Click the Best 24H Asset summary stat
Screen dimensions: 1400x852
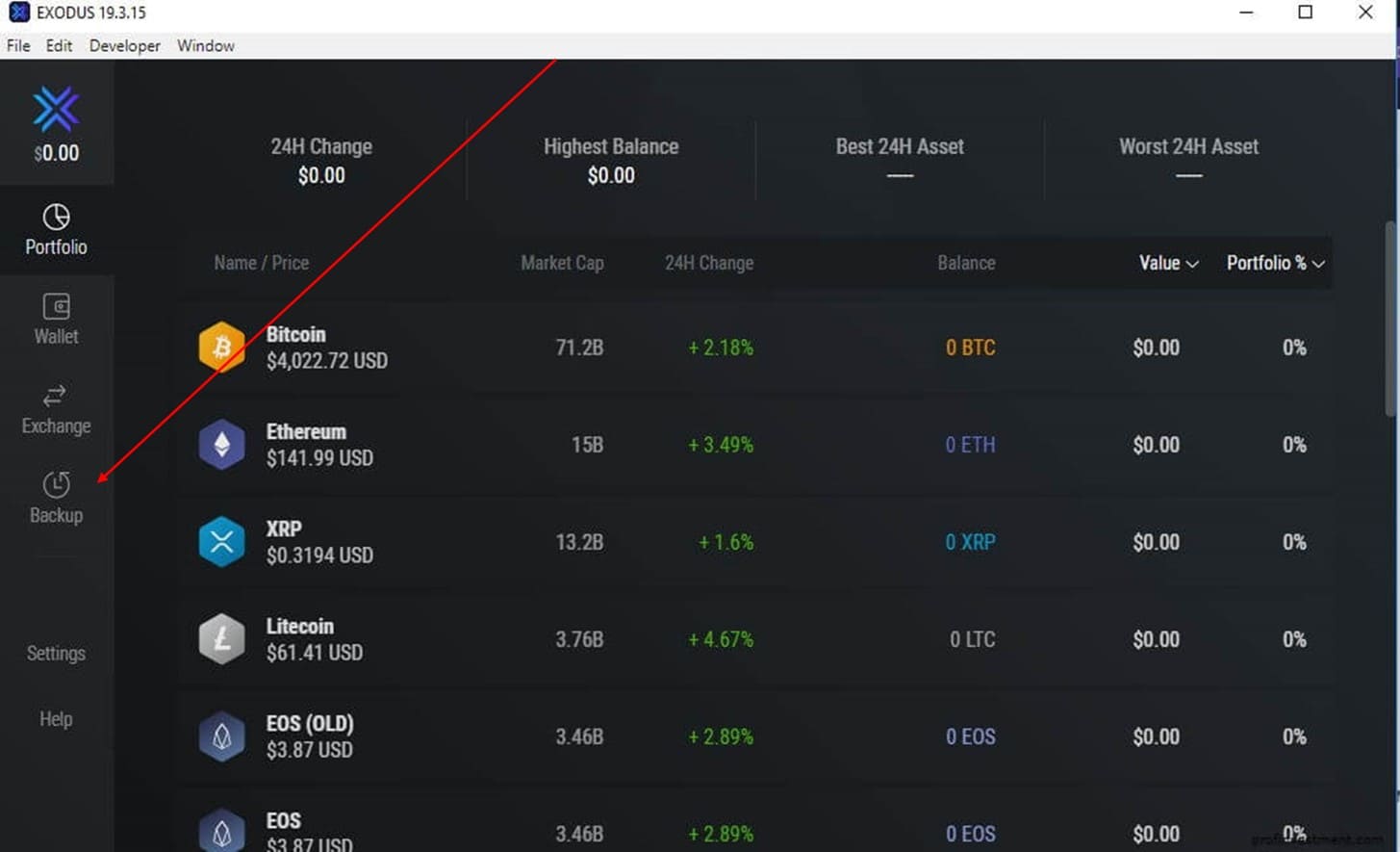click(900, 161)
